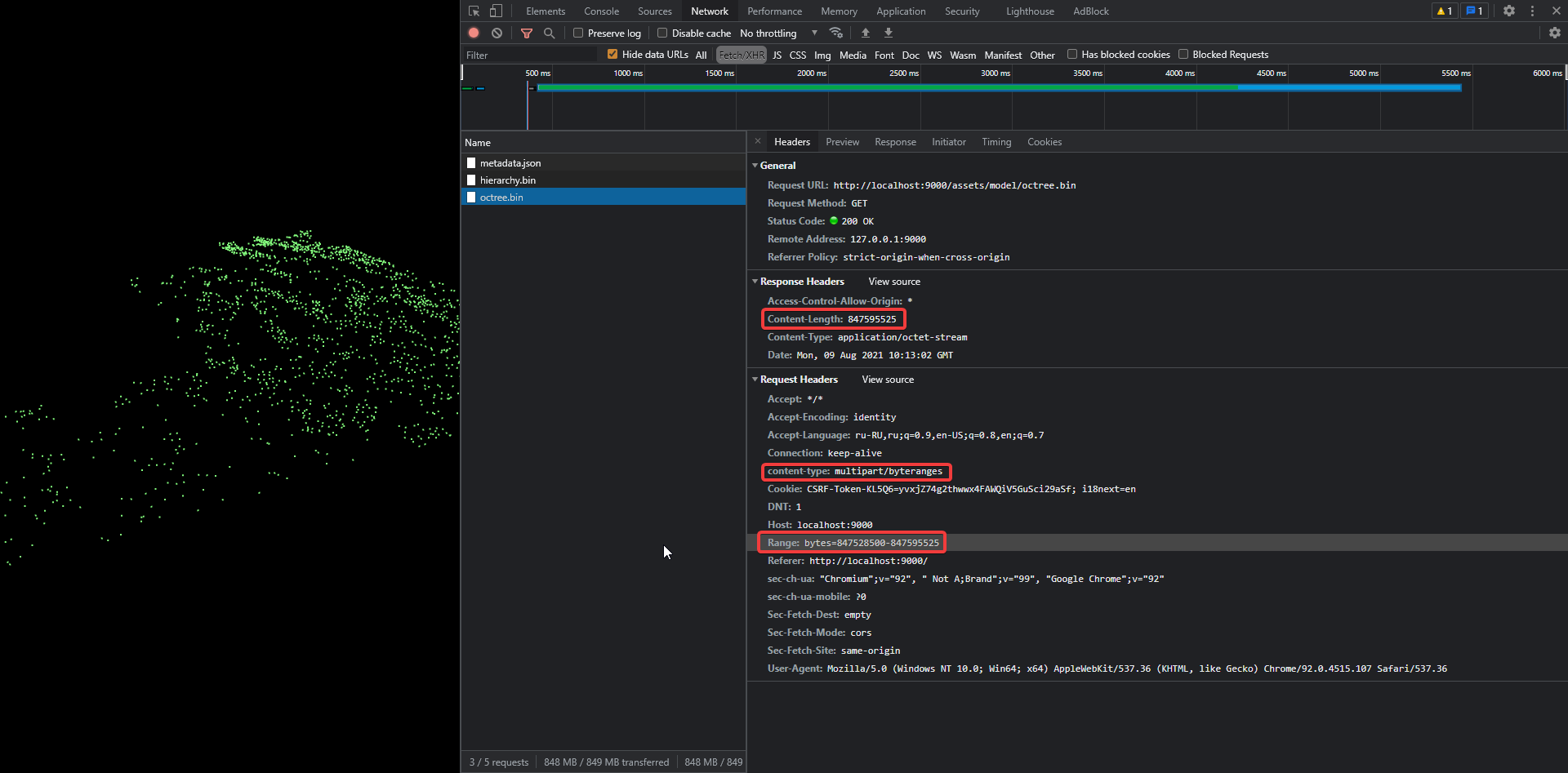The width and height of the screenshot is (1568, 773).
Task: Uncheck Hide data URLs
Action: pyautogui.click(x=612, y=54)
